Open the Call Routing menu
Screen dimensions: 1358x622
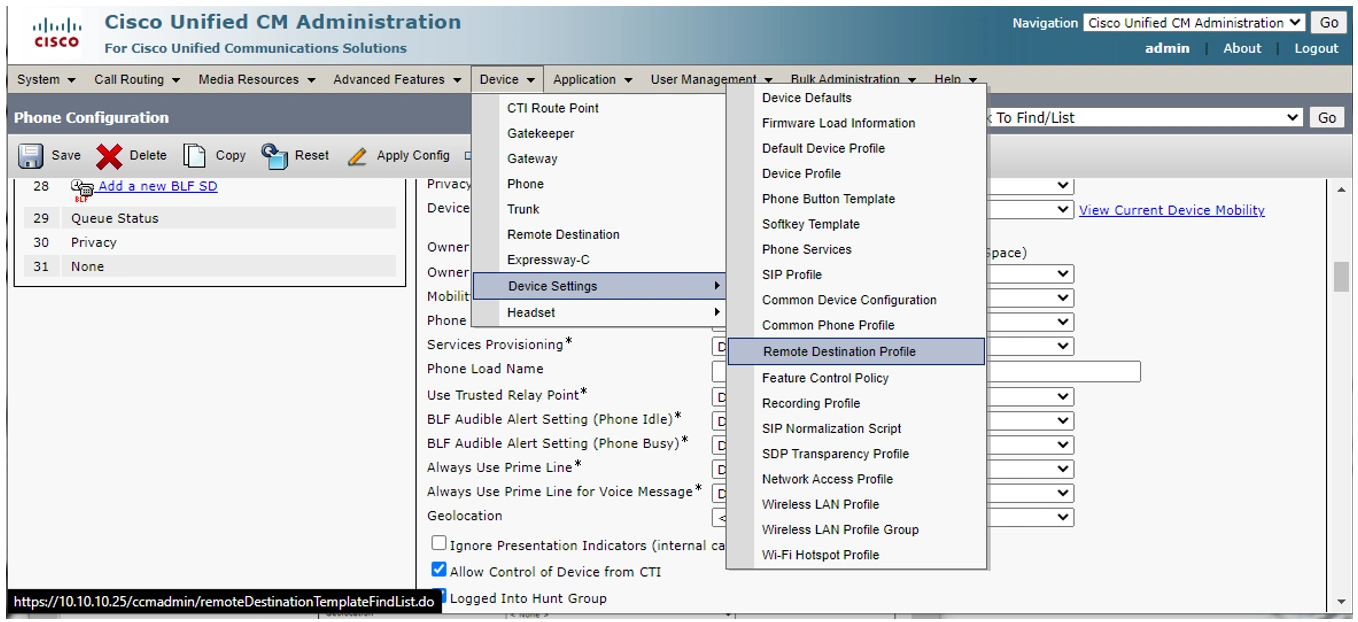pyautogui.click(x=137, y=79)
